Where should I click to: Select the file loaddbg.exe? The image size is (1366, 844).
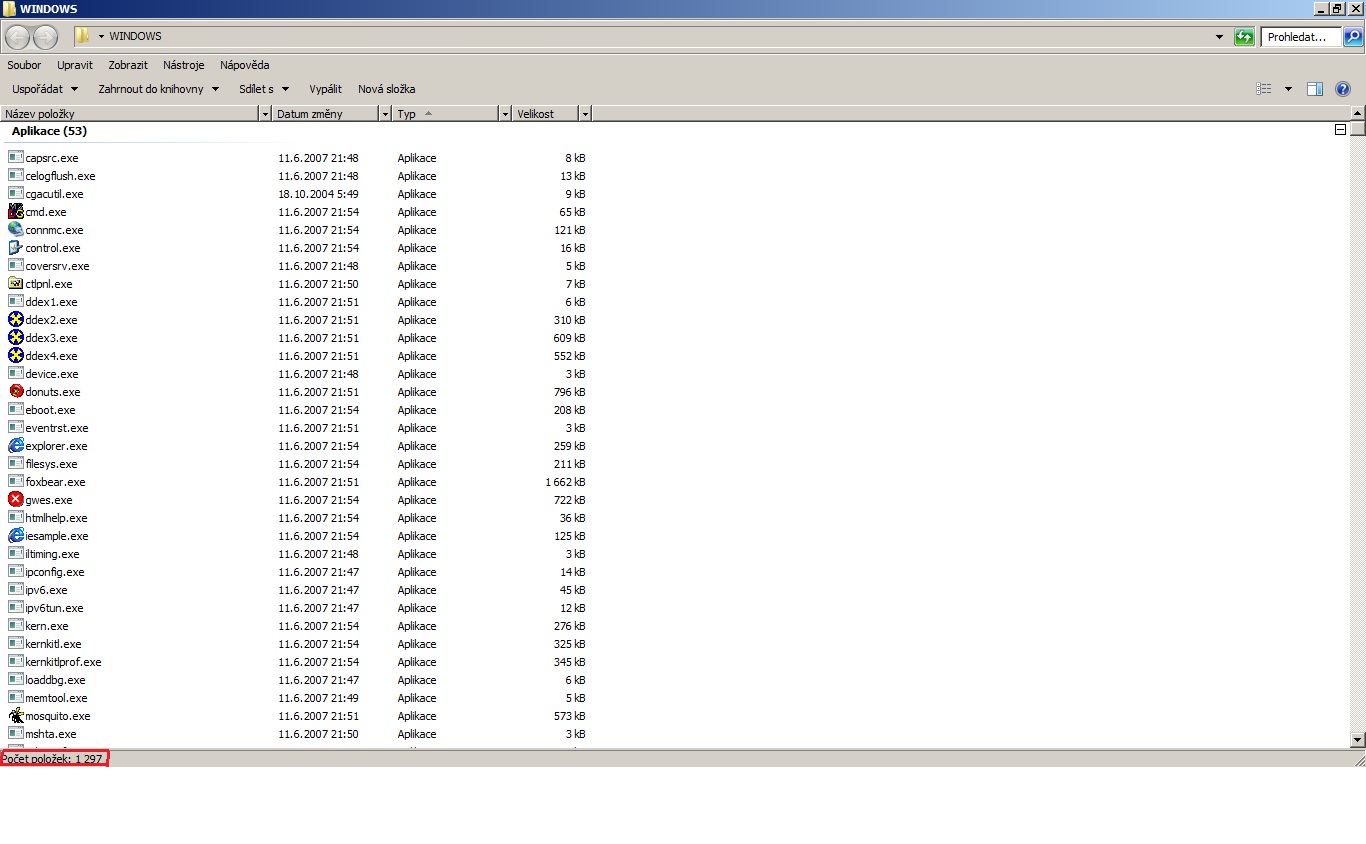pyautogui.click(x=55, y=680)
